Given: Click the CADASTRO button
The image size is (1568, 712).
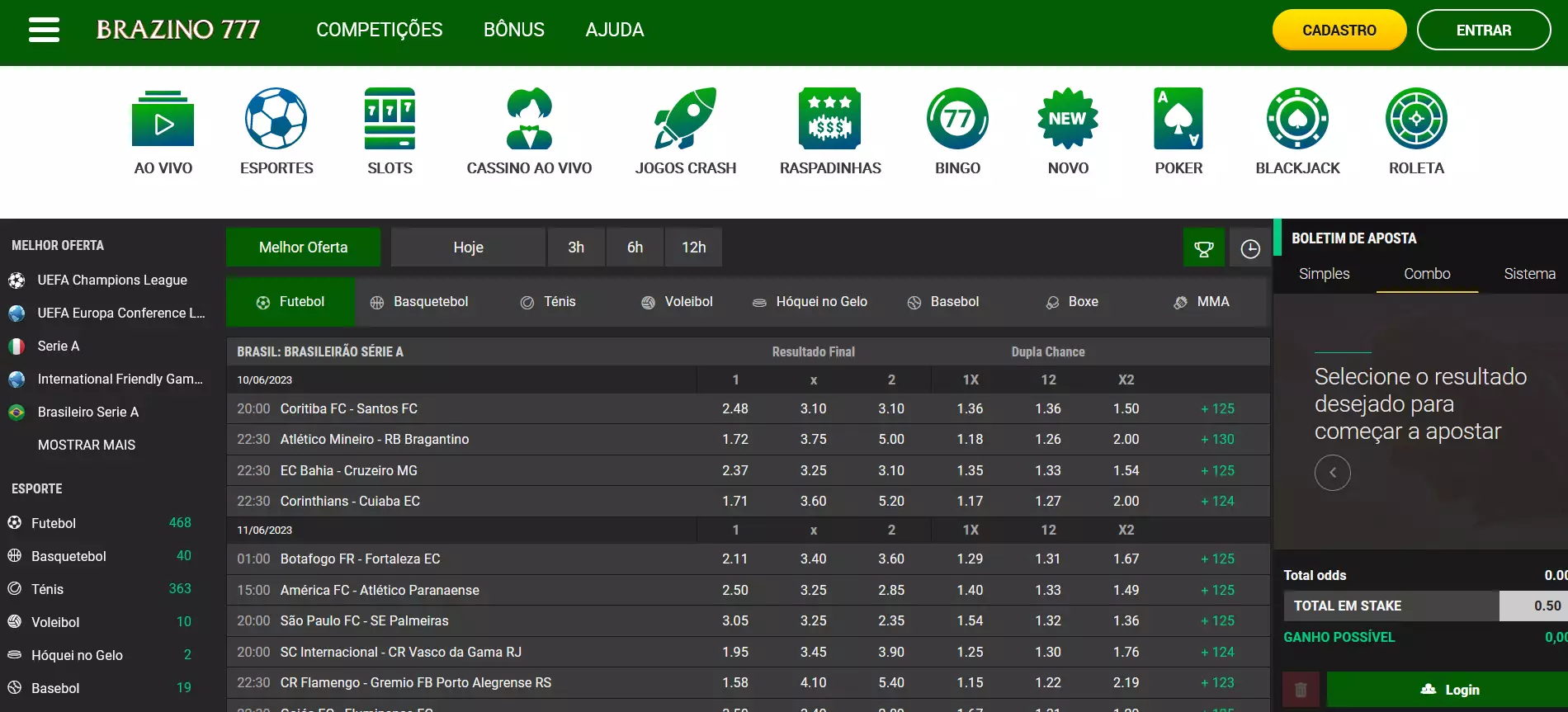Looking at the screenshot, I should pyautogui.click(x=1339, y=31).
